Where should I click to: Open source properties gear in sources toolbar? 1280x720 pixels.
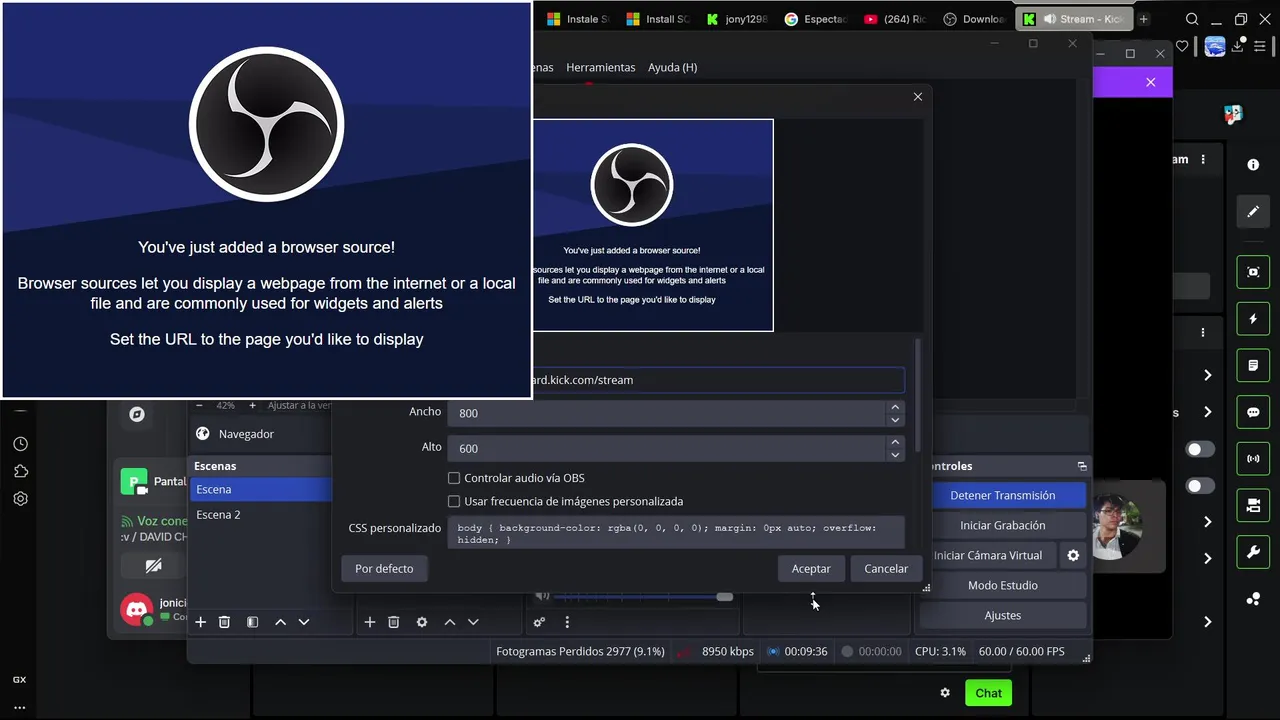pos(422,622)
